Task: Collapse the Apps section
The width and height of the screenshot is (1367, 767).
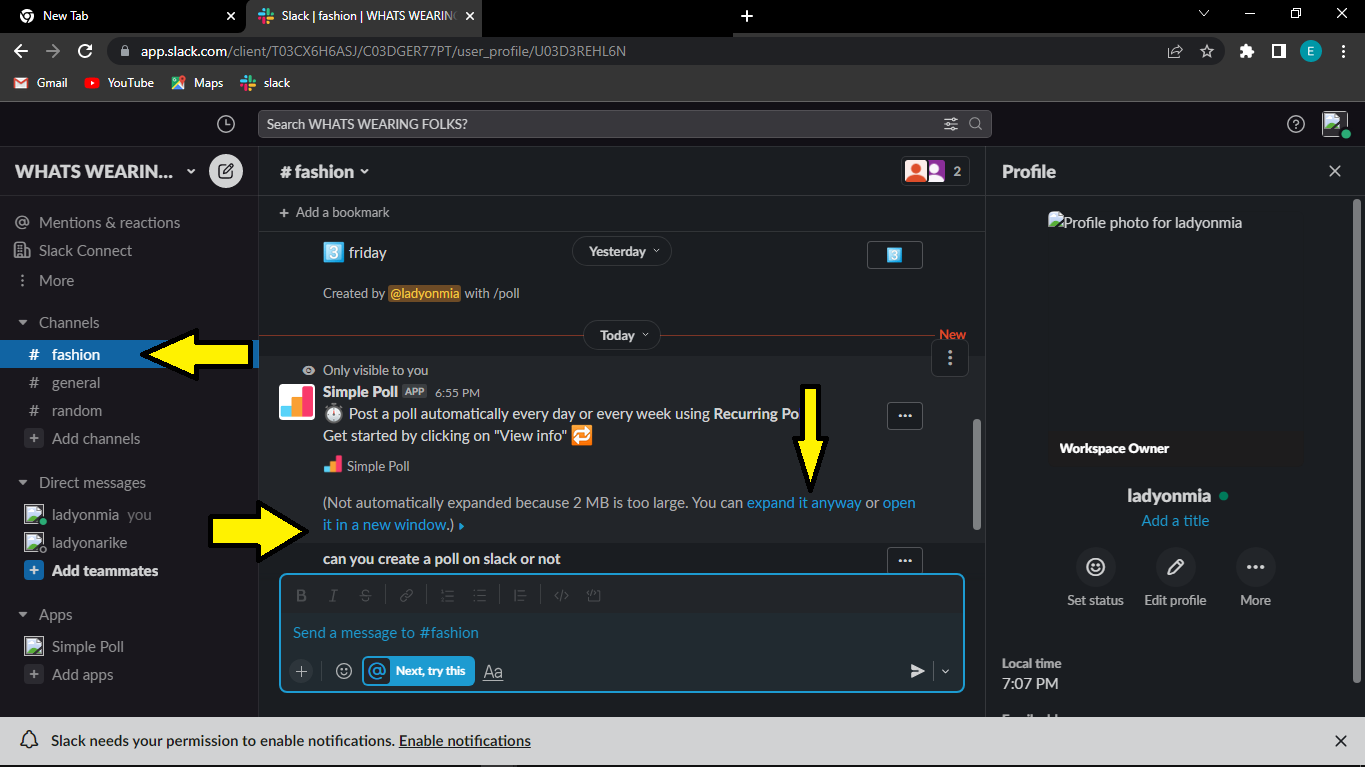Action: 23,615
